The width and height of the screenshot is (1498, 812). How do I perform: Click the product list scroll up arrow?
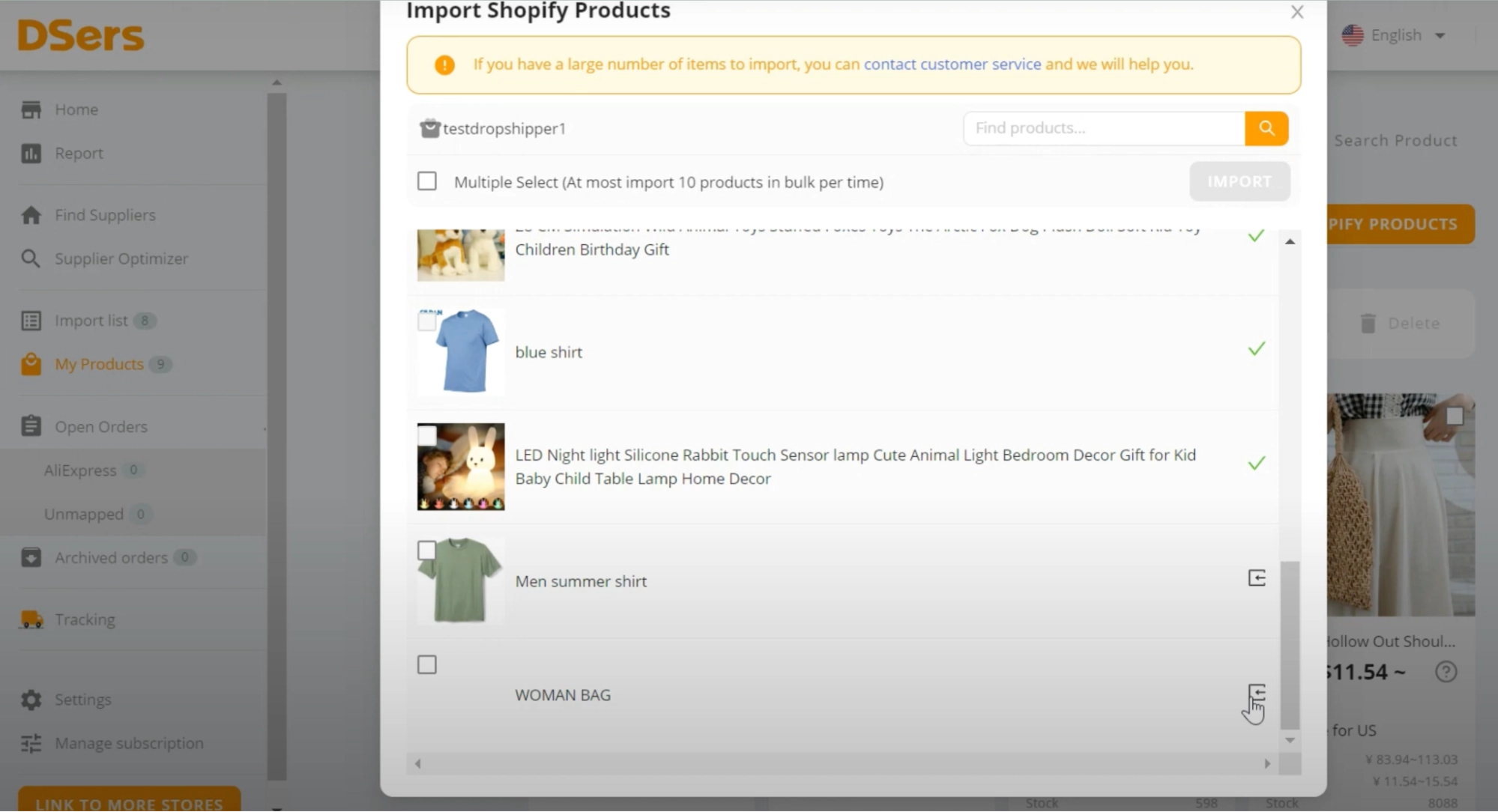pos(1290,241)
